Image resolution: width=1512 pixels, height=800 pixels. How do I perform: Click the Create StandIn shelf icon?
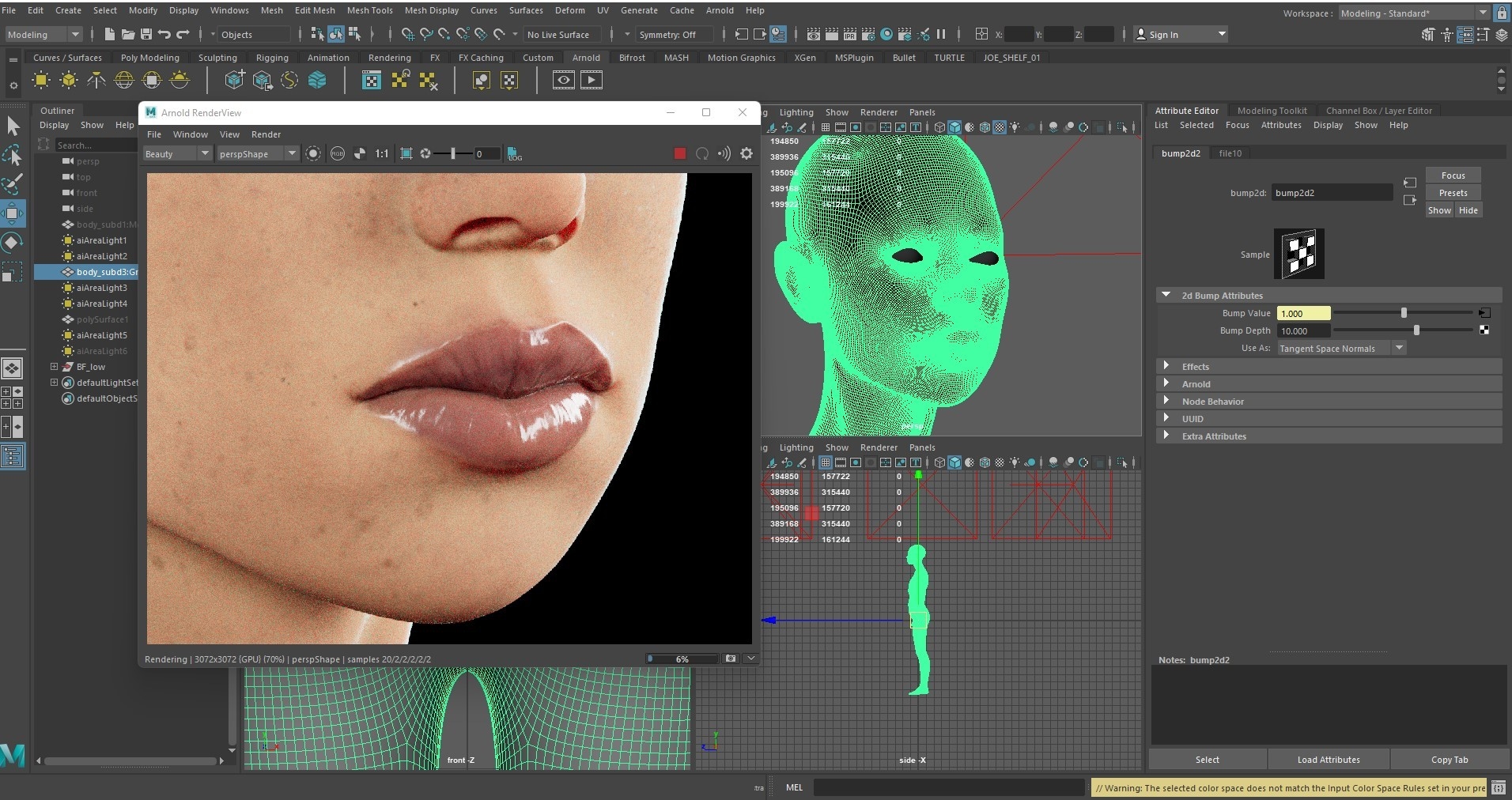pos(235,80)
